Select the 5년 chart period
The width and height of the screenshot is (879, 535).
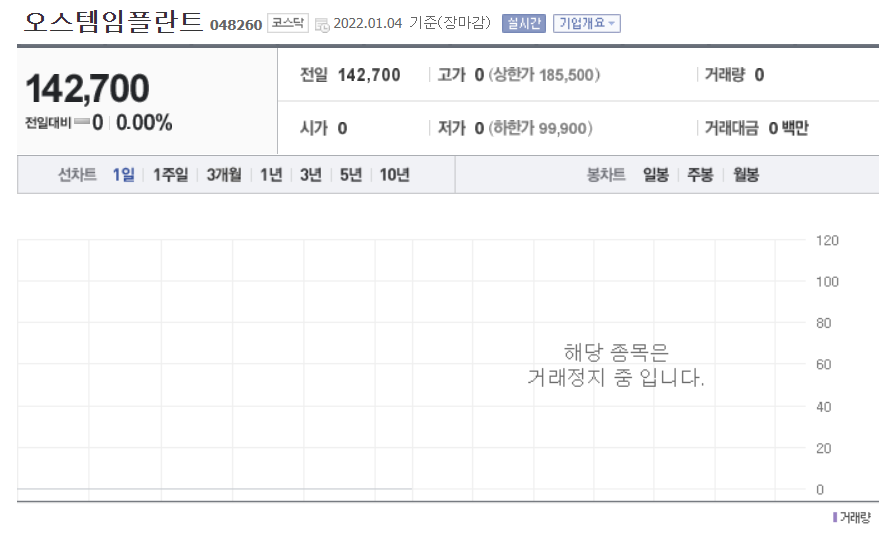(x=351, y=175)
